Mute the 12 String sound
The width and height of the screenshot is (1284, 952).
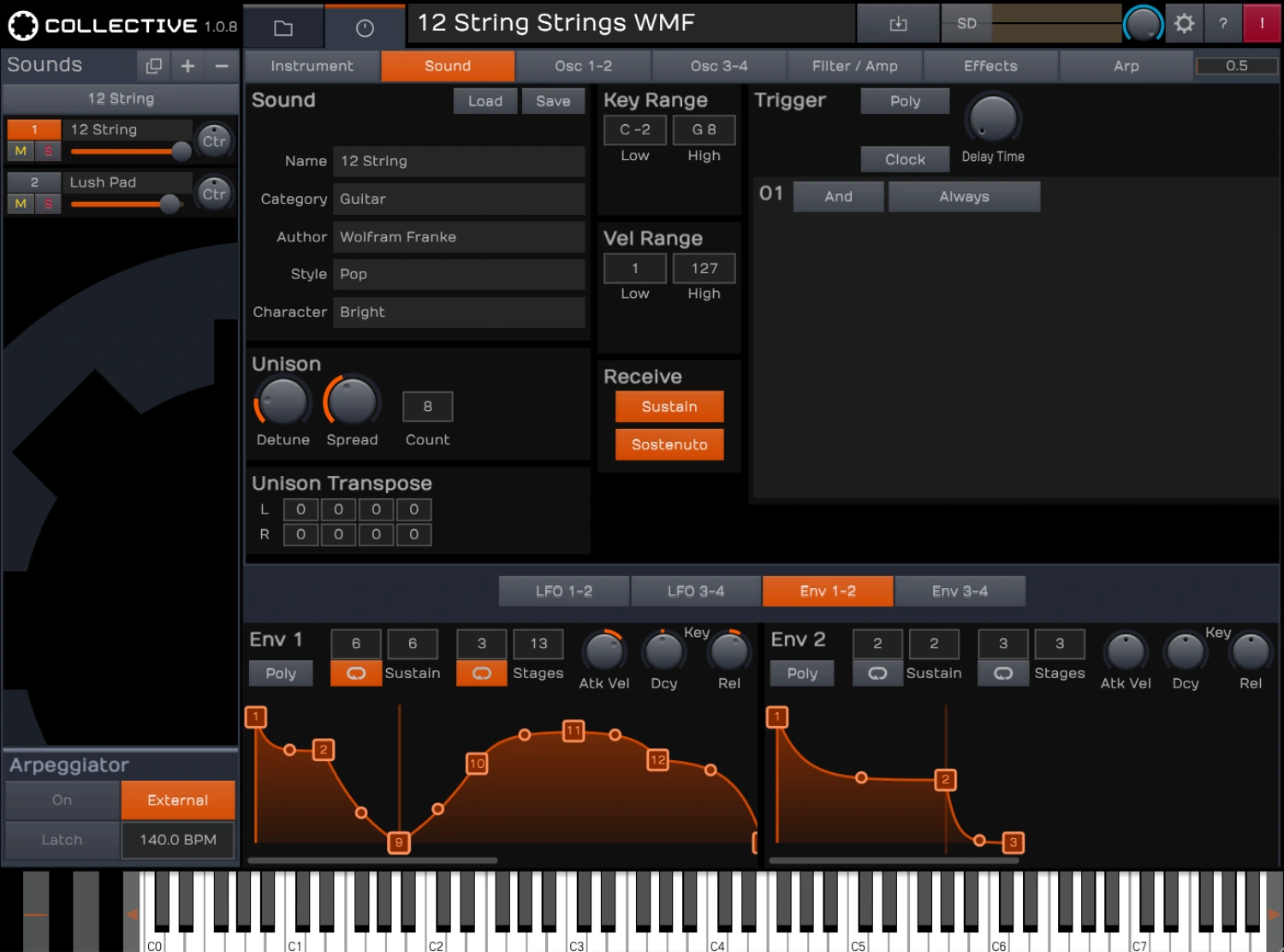(x=21, y=151)
